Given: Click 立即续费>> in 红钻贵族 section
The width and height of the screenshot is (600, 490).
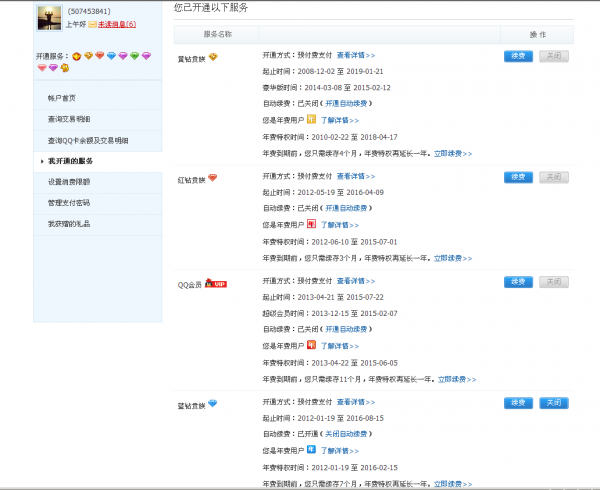Looking at the screenshot, I should pos(453,258).
